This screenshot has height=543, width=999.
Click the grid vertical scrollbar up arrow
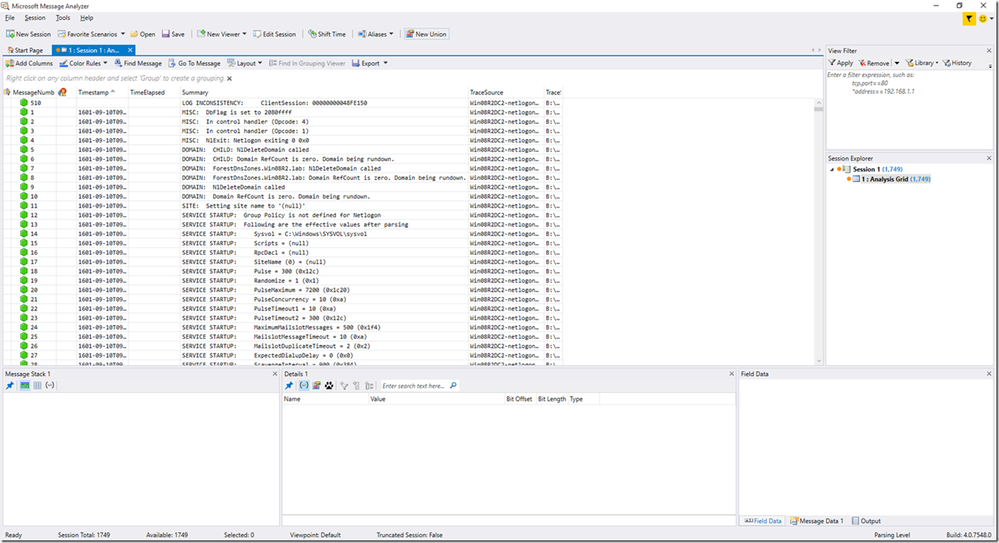(x=819, y=102)
